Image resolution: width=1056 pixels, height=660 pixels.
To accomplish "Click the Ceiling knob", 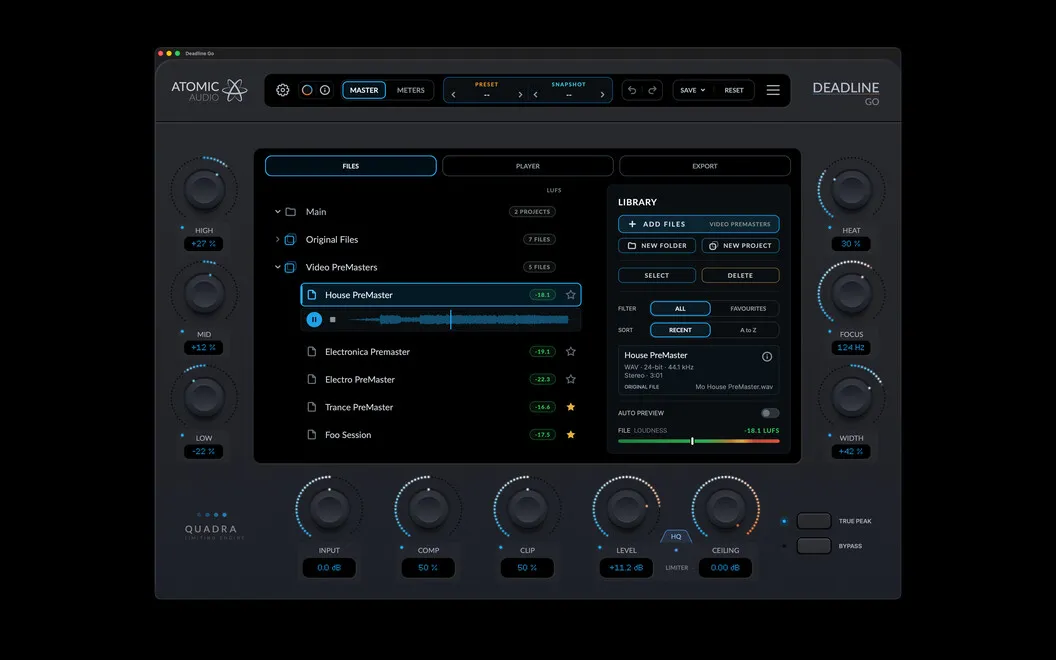I will coord(725,508).
